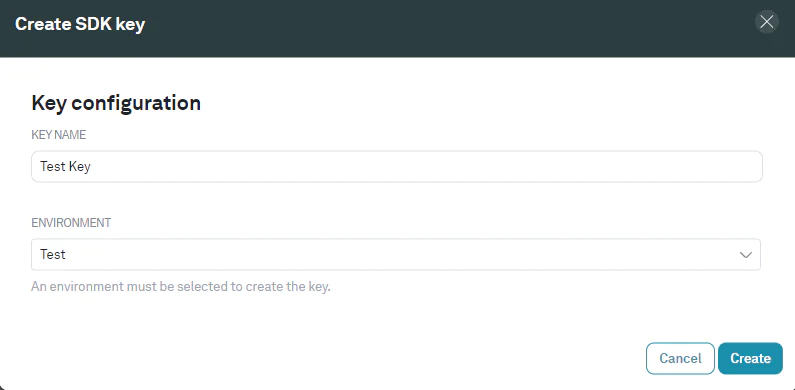This screenshot has height=390, width=795.
Task: Expand the chevron arrow in Environment selector
Action: click(745, 255)
